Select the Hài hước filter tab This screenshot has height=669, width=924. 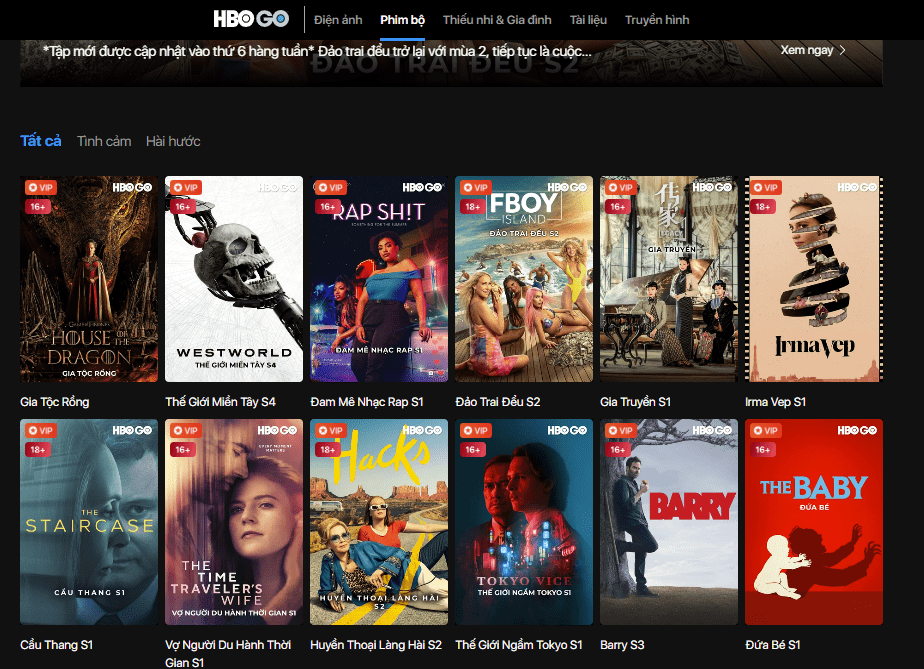(x=174, y=141)
